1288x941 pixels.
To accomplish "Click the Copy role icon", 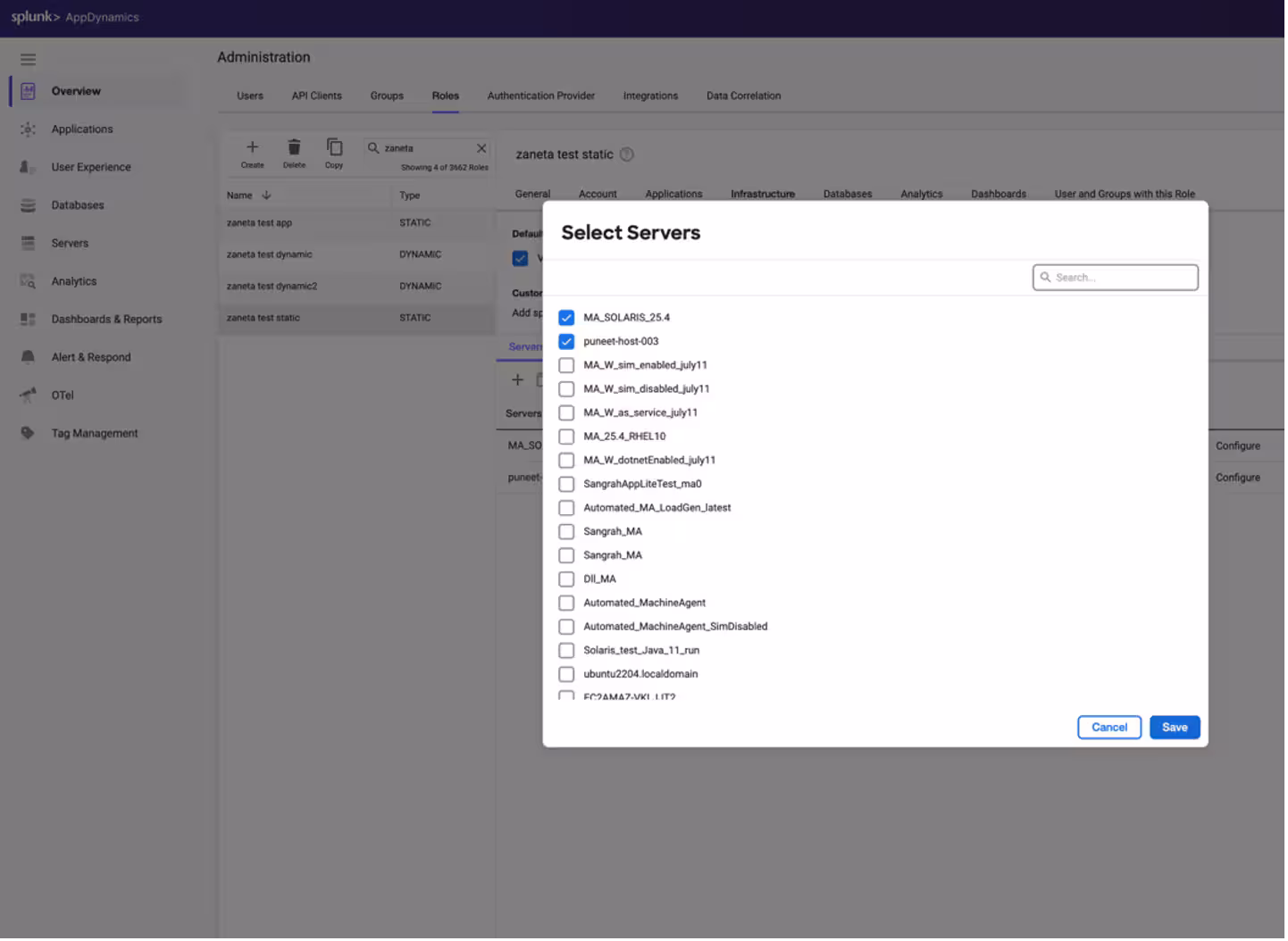I will 334,147.
